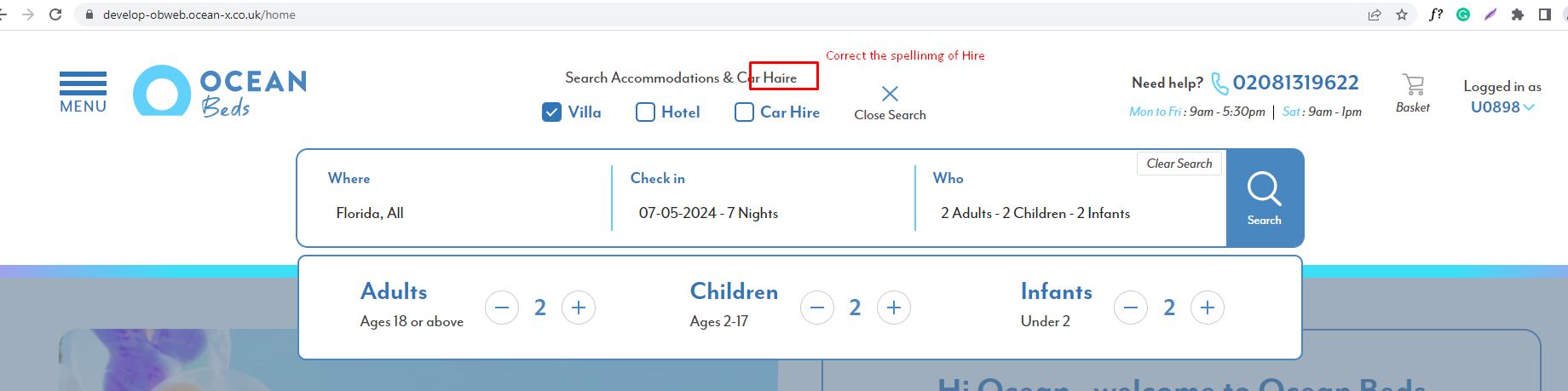Viewport: 1568px width, 391px height.
Task: Close the search with X icon
Action: click(890, 95)
